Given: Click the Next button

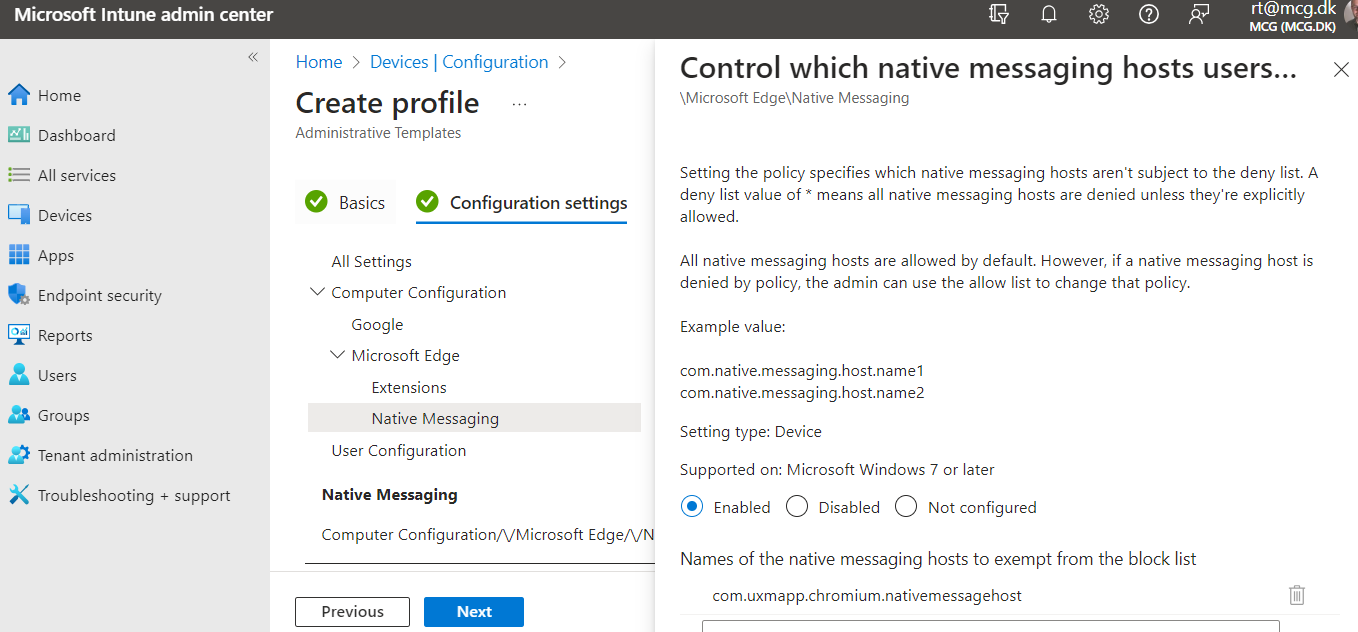Looking at the screenshot, I should coord(474,611).
